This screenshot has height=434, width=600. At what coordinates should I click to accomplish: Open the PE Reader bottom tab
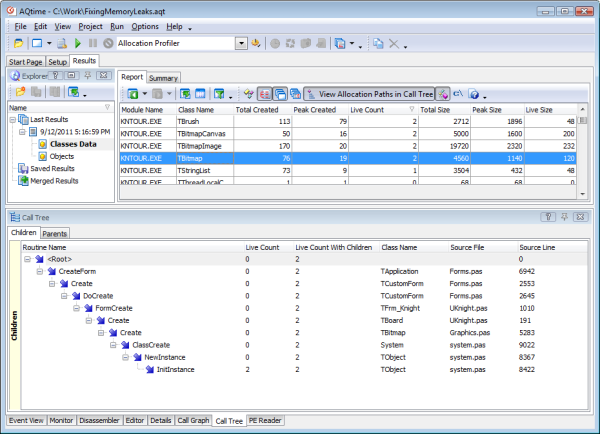point(265,420)
